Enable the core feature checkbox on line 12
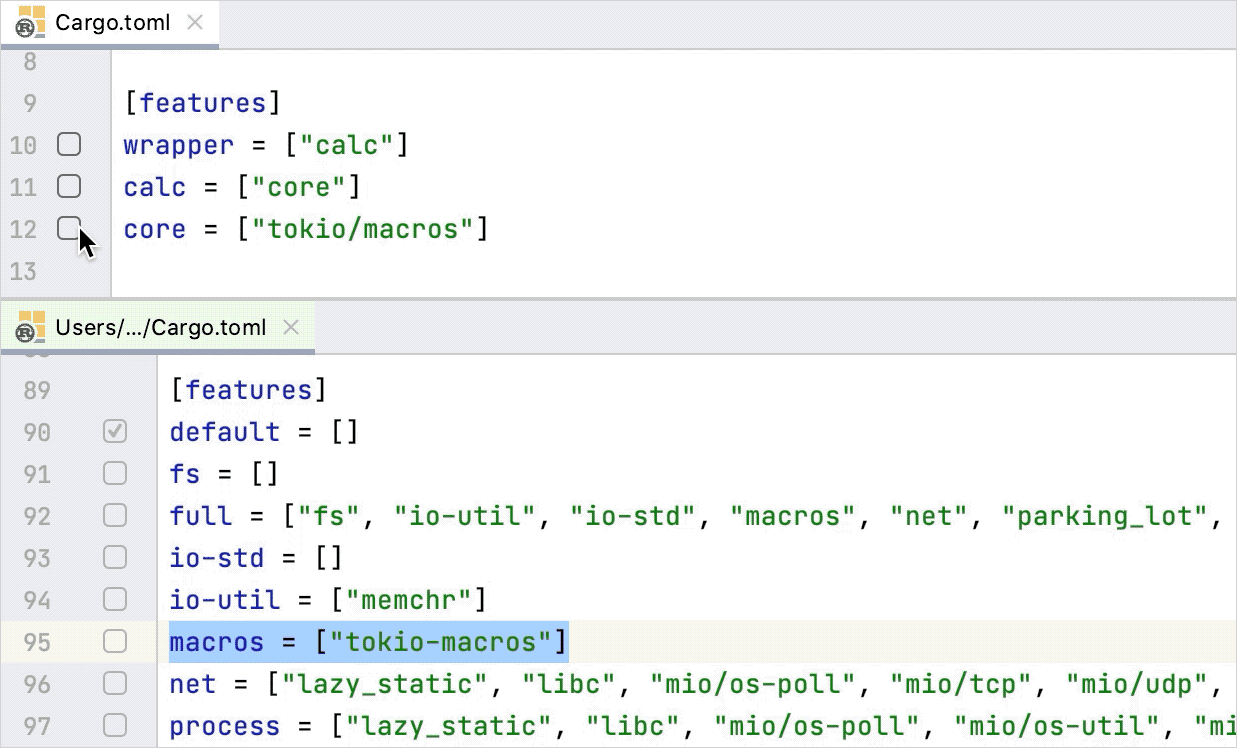The width and height of the screenshot is (1237, 748). tap(69, 229)
